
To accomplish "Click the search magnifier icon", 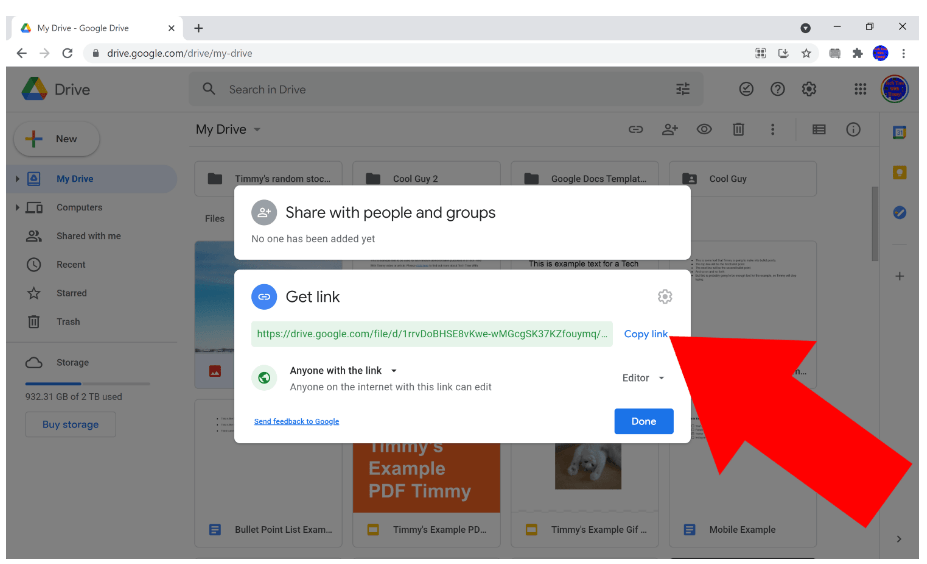I will click(x=209, y=89).
